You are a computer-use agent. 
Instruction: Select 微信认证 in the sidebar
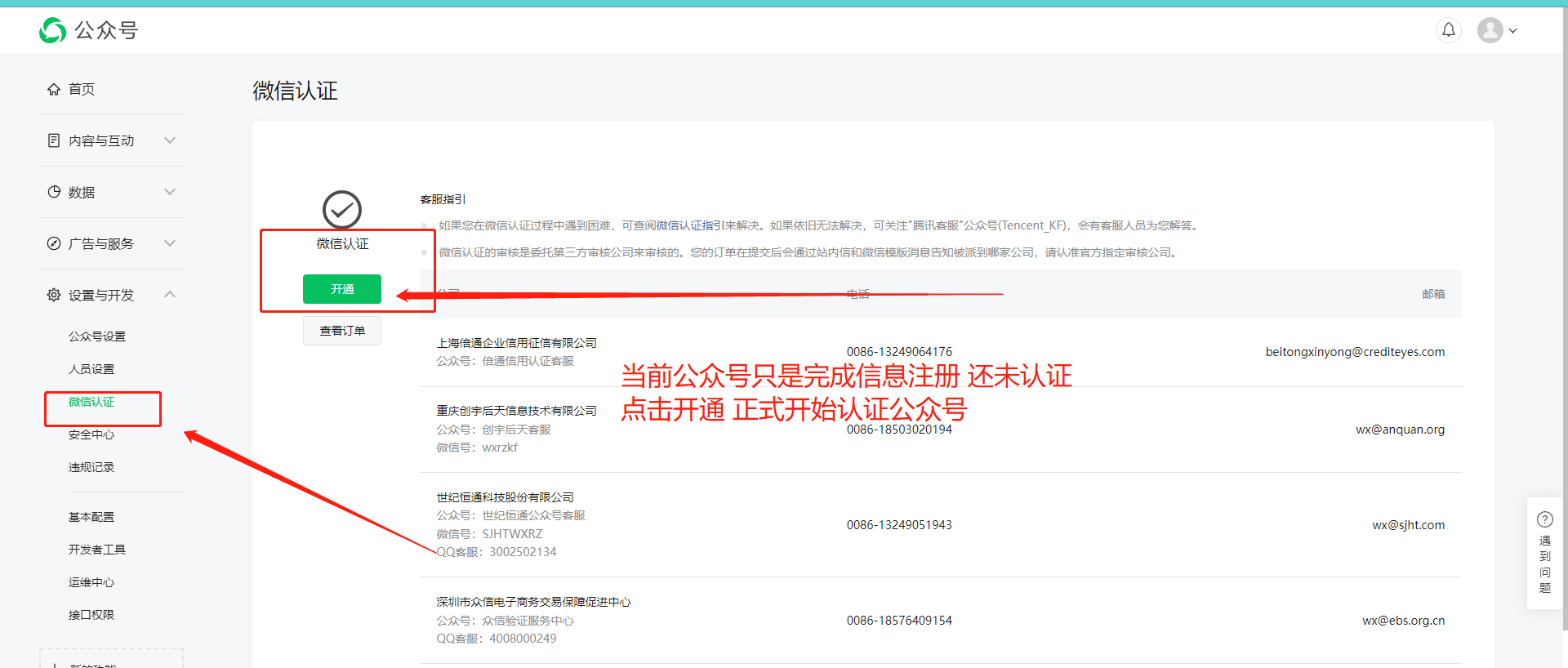point(91,402)
